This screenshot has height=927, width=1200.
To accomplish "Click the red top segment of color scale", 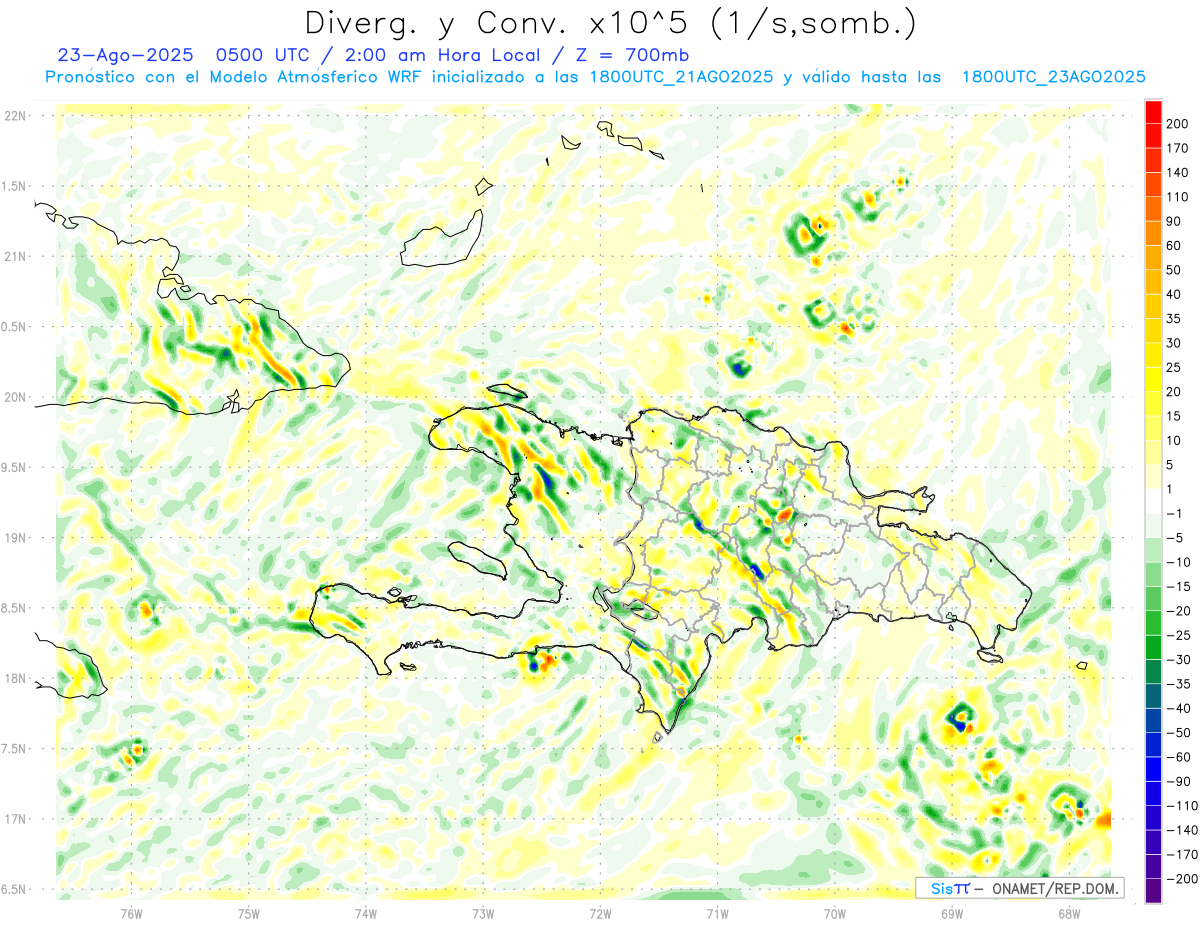I will click(x=1153, y=111).
